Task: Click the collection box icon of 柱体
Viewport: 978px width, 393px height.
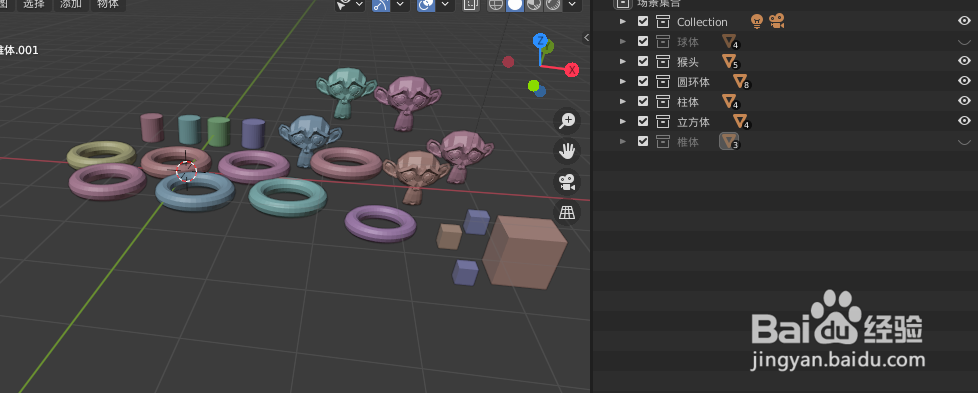Action: pos(662,102)
